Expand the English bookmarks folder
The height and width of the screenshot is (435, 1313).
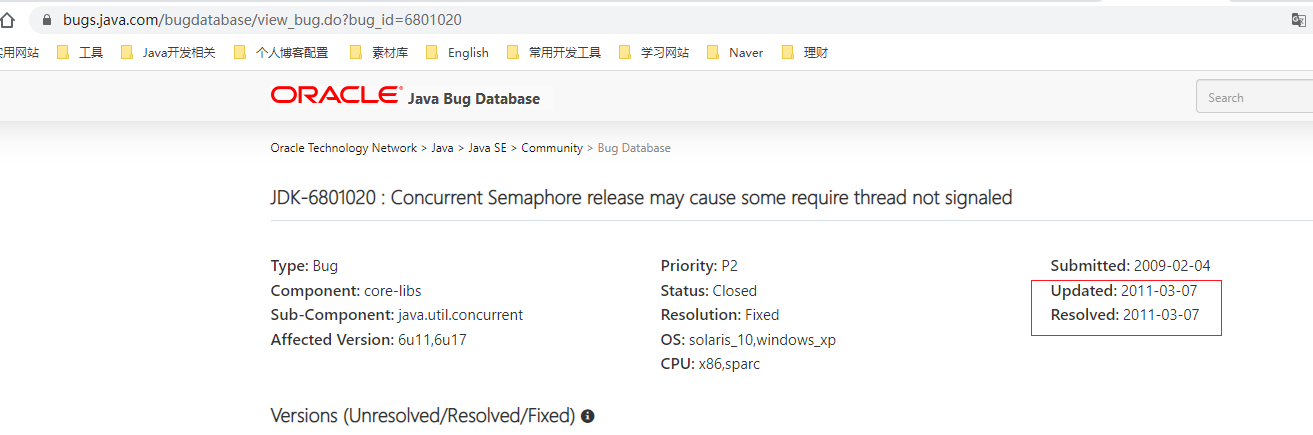click(x=457, y=53)
